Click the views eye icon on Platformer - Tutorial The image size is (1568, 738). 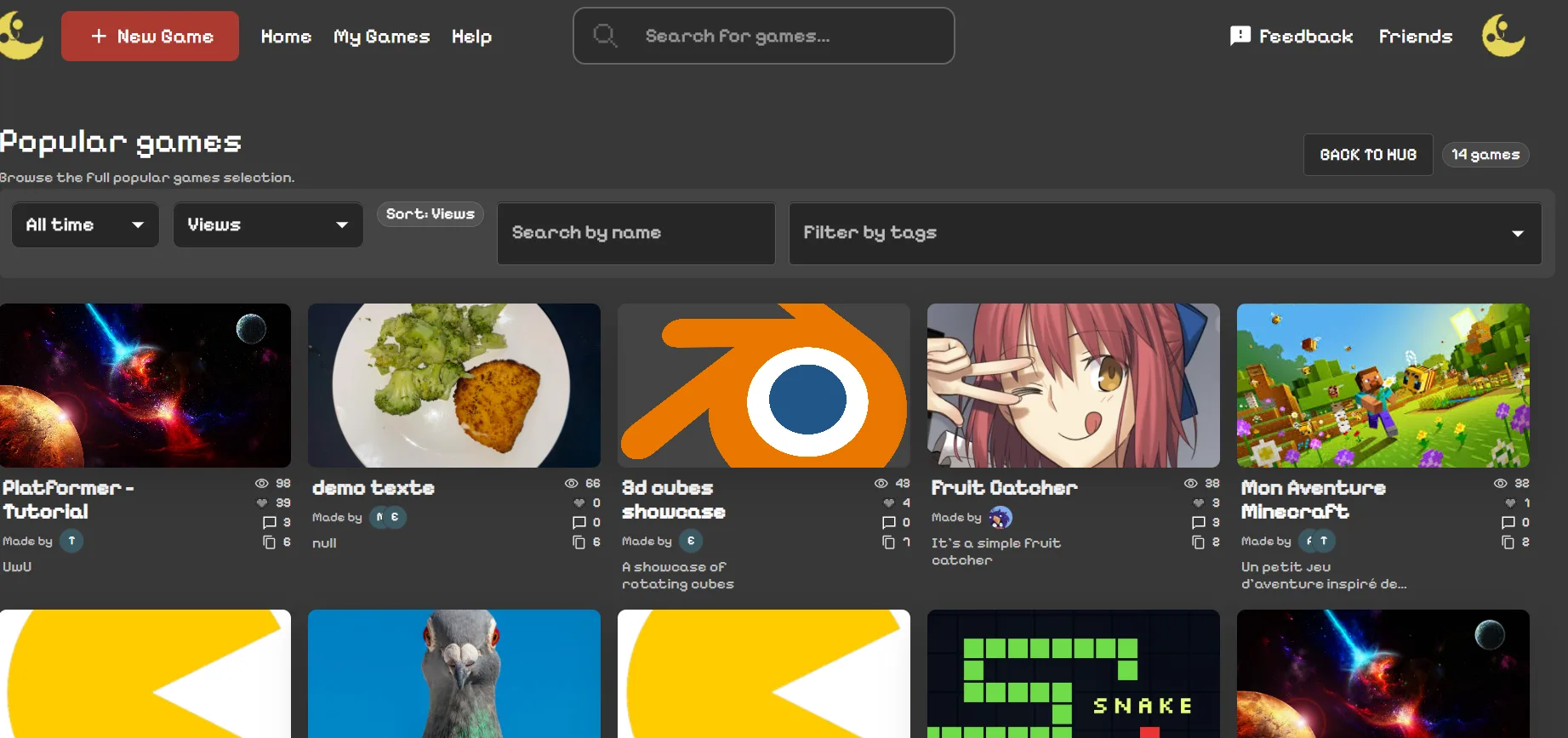point(261,483)
